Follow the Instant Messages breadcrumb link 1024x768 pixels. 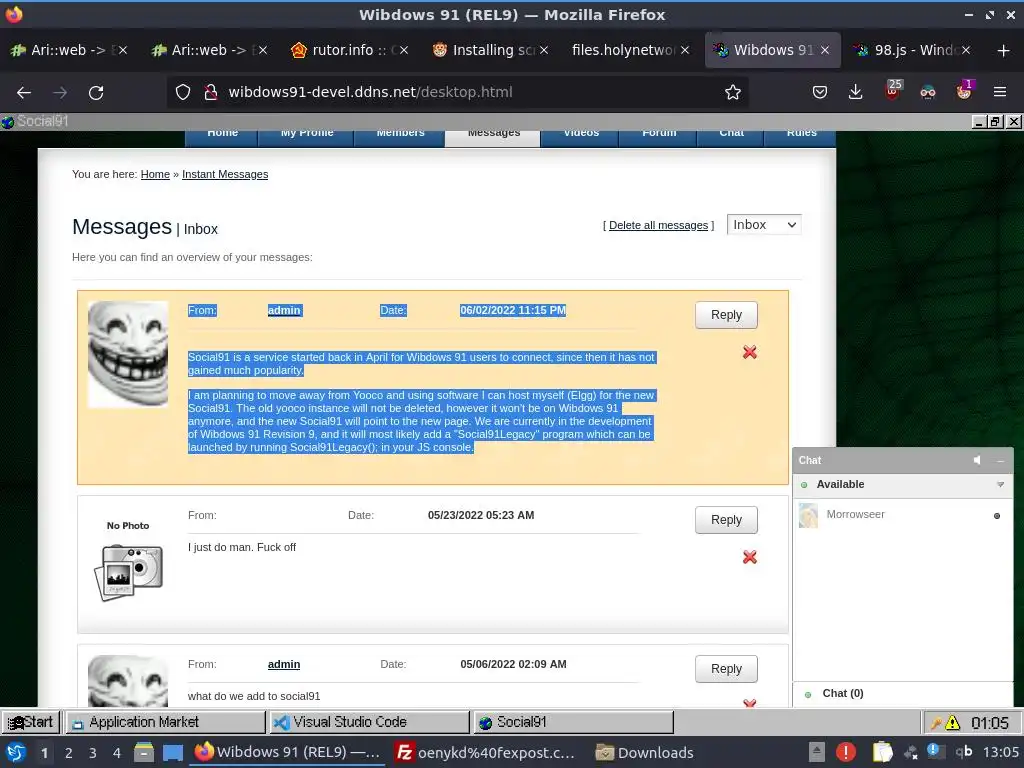225,174
